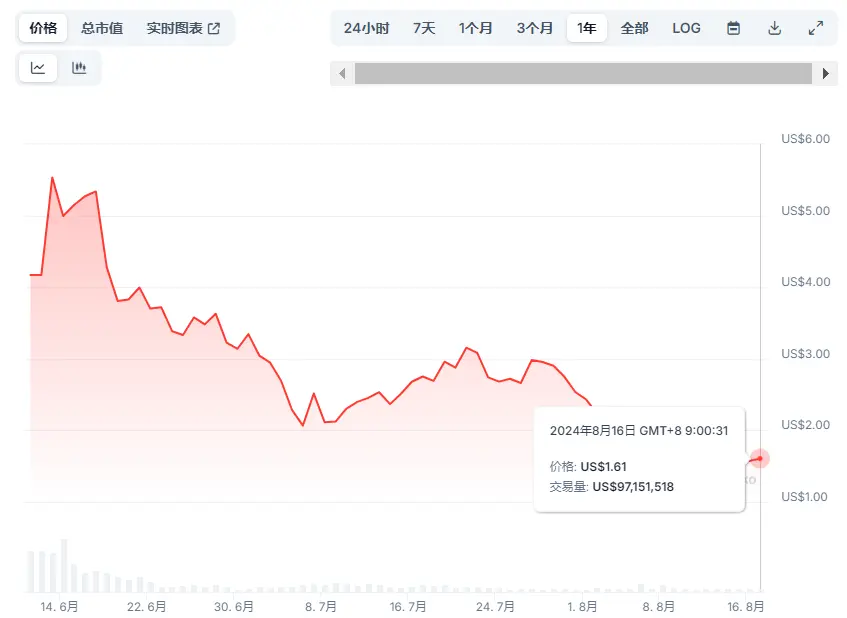Image resolution: width=847 pixels, height=618 pixels.
Task: Select the 全部 time range
Action: click(634, 28)
